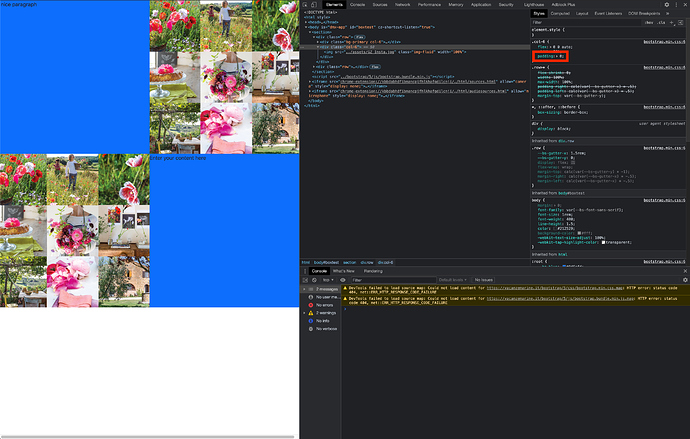Screen dimensions: 690x439
Task: Select the Layout pane tab
Action: [582, 14]
